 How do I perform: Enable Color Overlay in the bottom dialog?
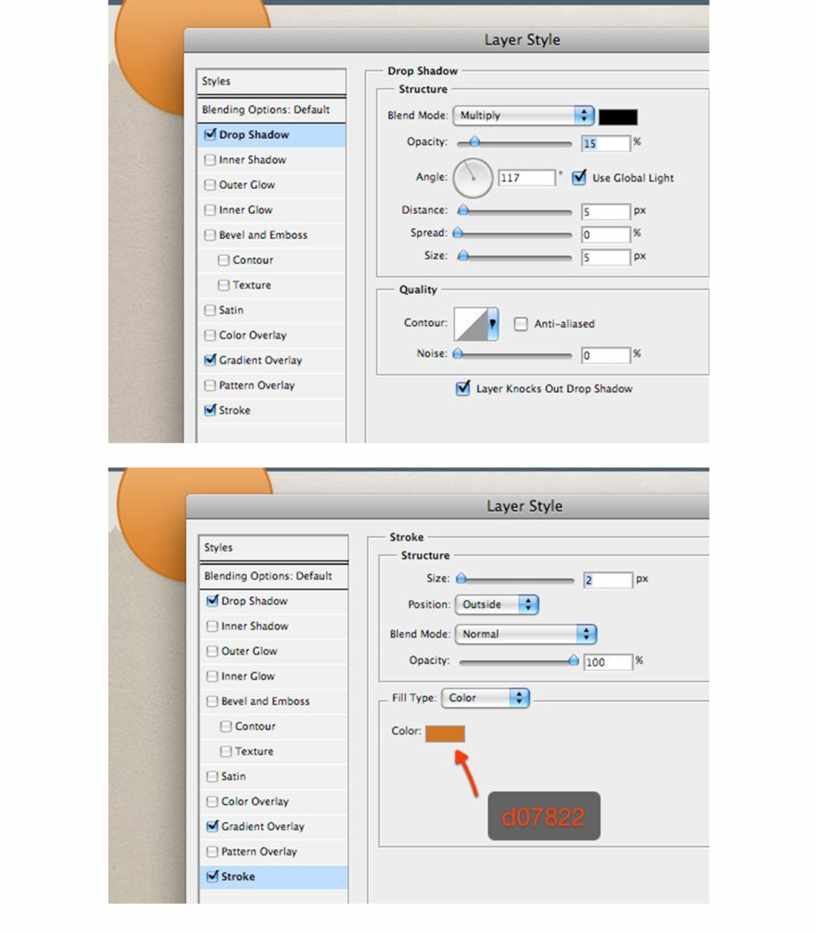coord(212,801)
